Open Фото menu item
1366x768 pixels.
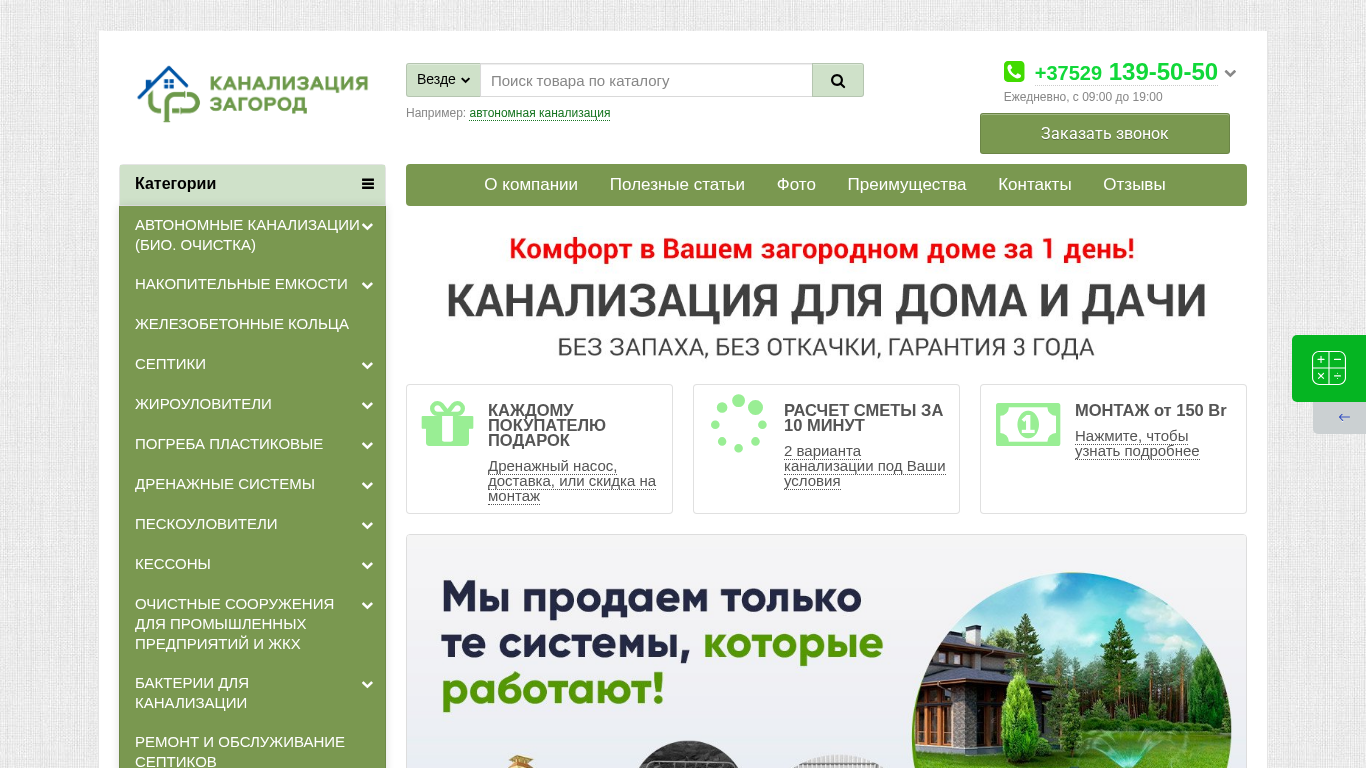(796, 185)
